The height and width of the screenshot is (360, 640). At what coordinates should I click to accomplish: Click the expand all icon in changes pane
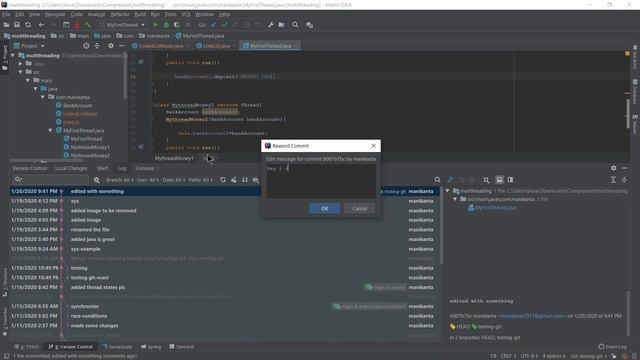coord(613,180)
